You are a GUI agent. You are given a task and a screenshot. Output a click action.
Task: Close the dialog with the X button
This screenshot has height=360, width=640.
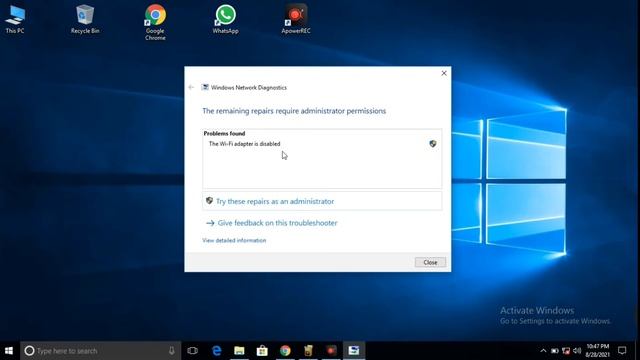444,73
